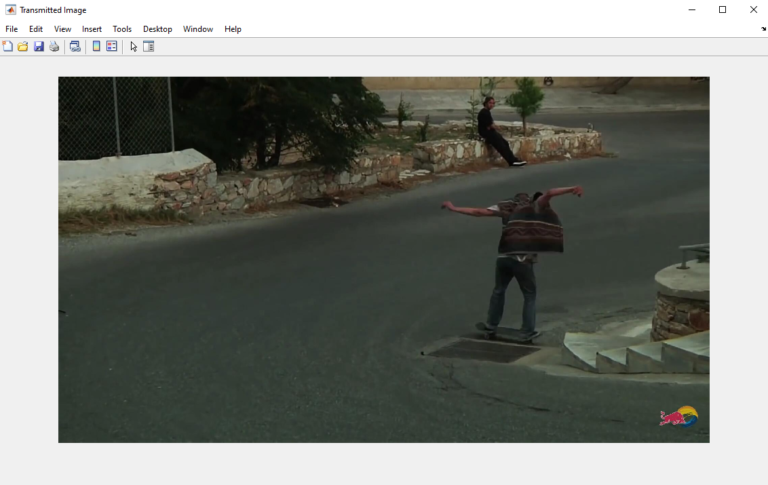The width and height of the screenshot is (768, 485).
Task: Save the figure using the floppy icon
Action: pos(39,47)
